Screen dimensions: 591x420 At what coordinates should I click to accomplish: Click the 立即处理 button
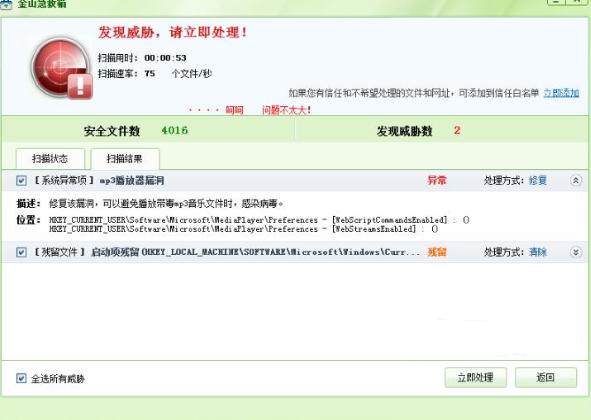coord(475,377)
